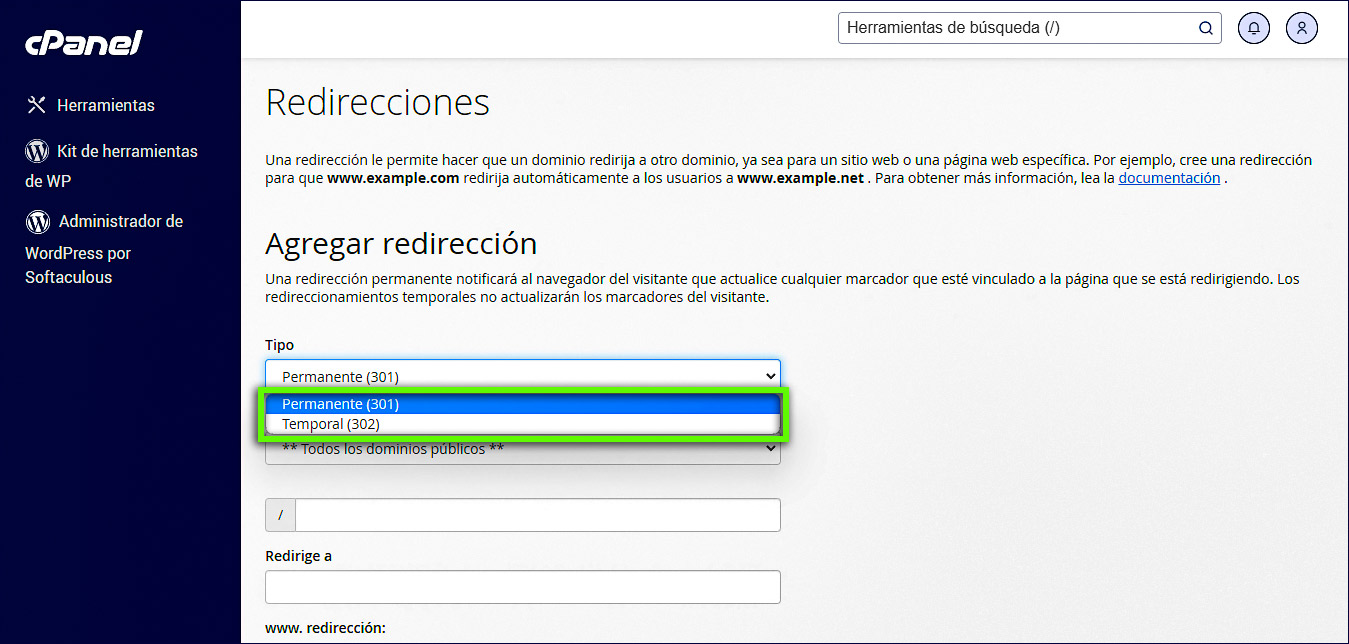1349x644 pixels.
Task: Open the user account icon
Action: pyautogui.click(x=1301, y=28)
